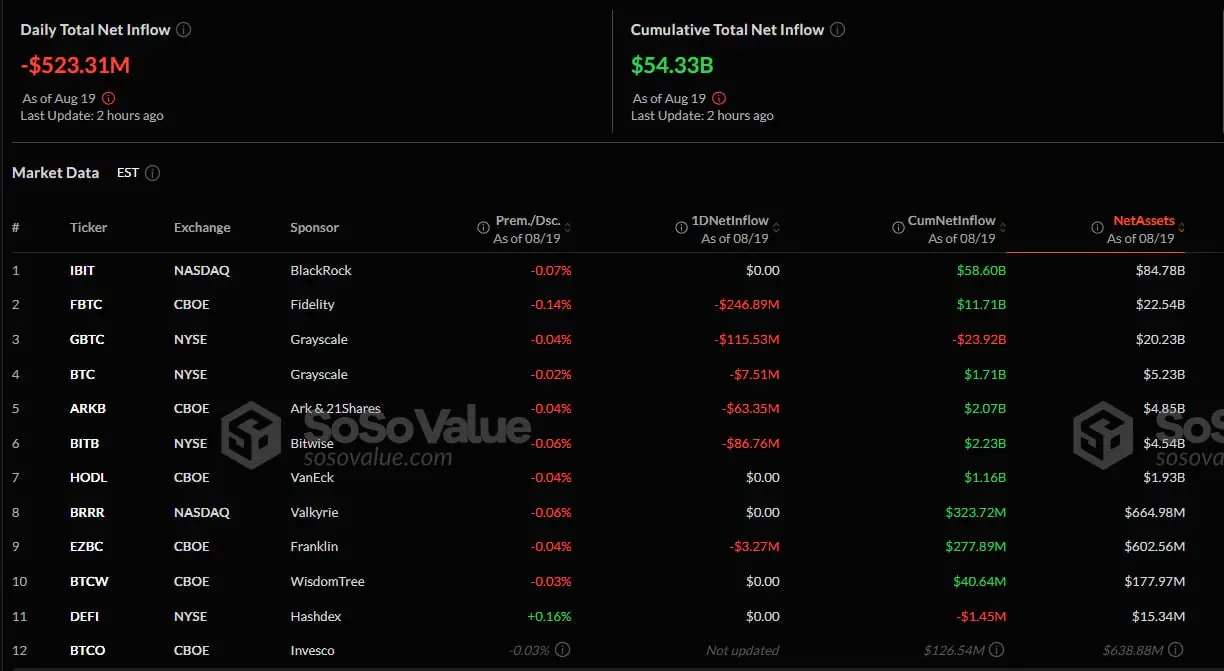Click info icon beside Daily Total Net Inflow
The height and width of the screenshot is (671, 1224).
coord(184,30)
